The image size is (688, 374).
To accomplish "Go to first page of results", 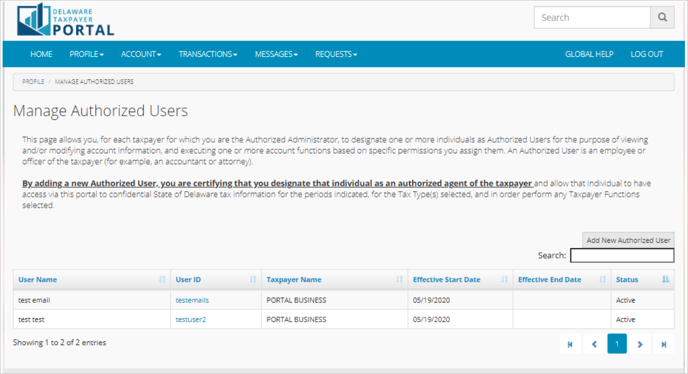I will click(x=570, y=344).
